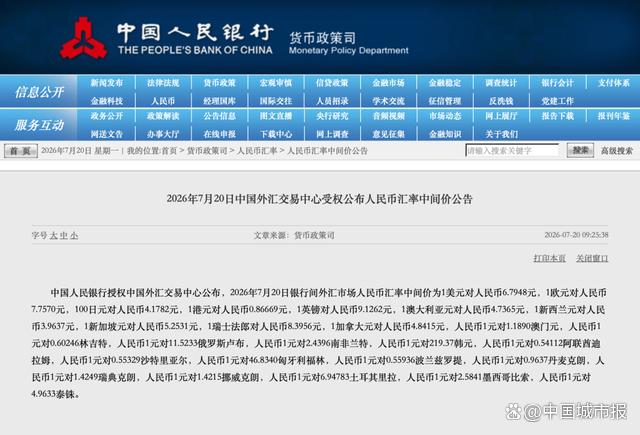Click the 文章来源: 货币政策司 text

point(294,235)
